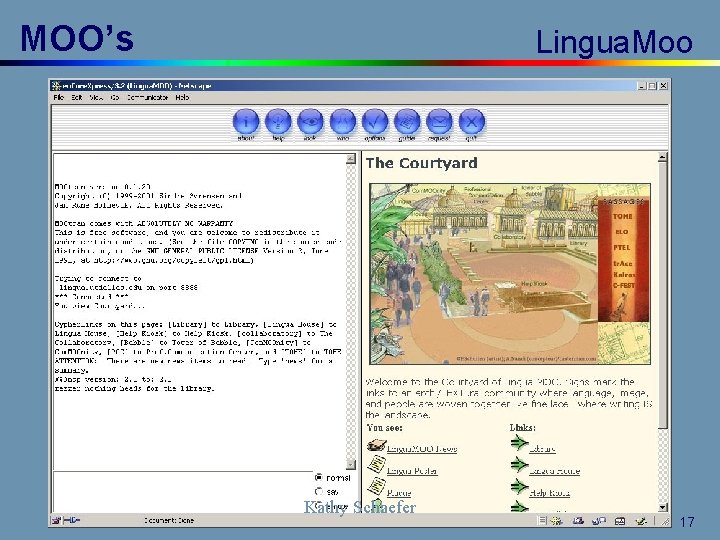The height and width of the screenshot is (540, 720).
Task: Click the up arrow of Courtyard pane scrollbar
Action: (663, 158)
